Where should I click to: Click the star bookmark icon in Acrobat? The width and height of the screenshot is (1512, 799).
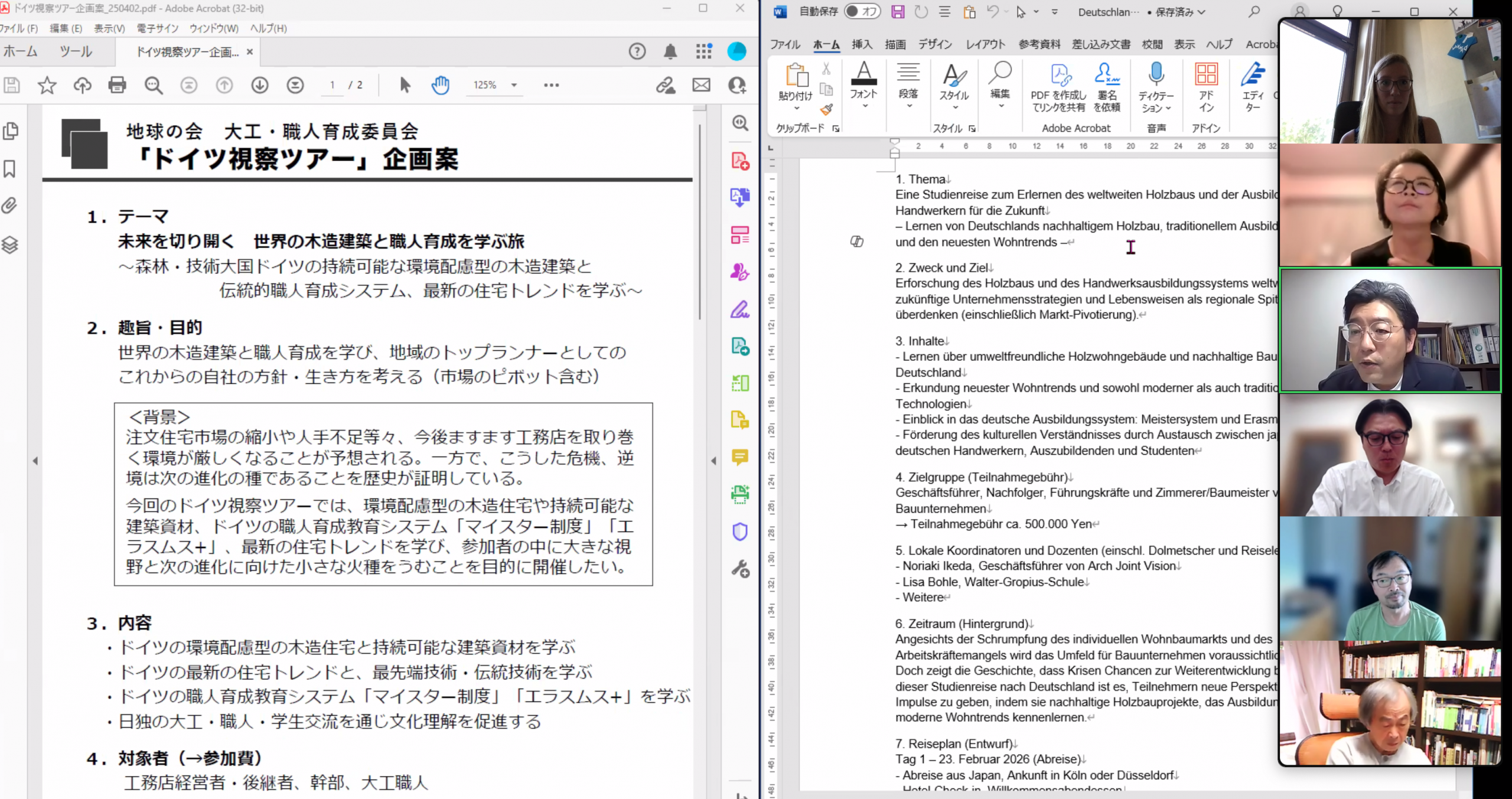tap(47, 85)
